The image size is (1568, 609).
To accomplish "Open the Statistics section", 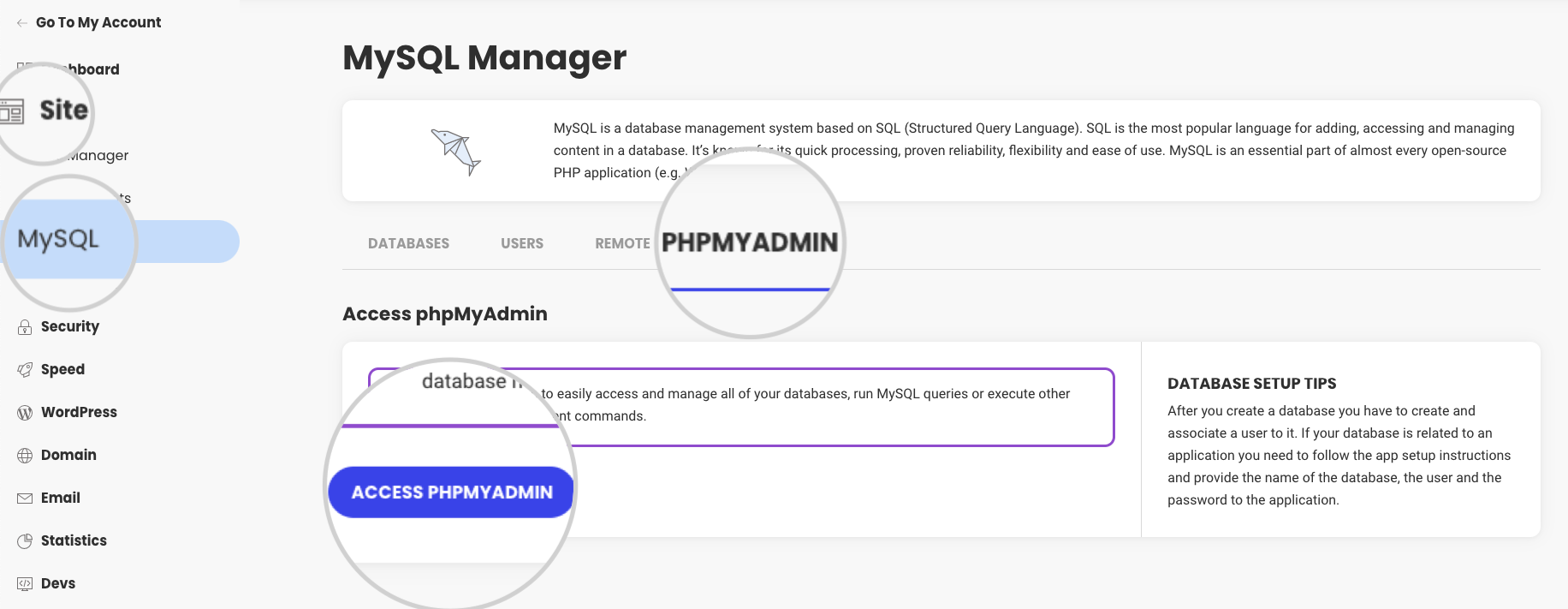I will point(74,540).
